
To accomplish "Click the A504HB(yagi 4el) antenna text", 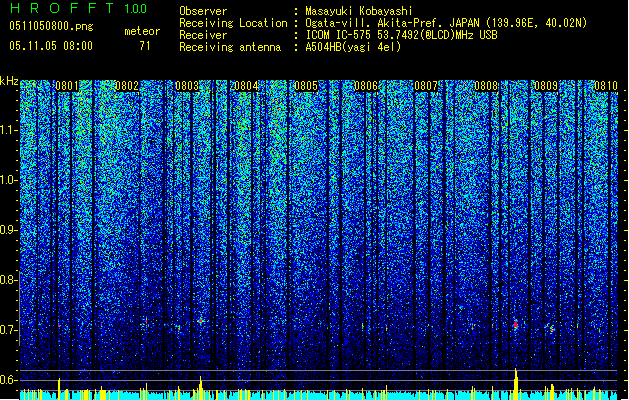I will click(x=353, y=47).
